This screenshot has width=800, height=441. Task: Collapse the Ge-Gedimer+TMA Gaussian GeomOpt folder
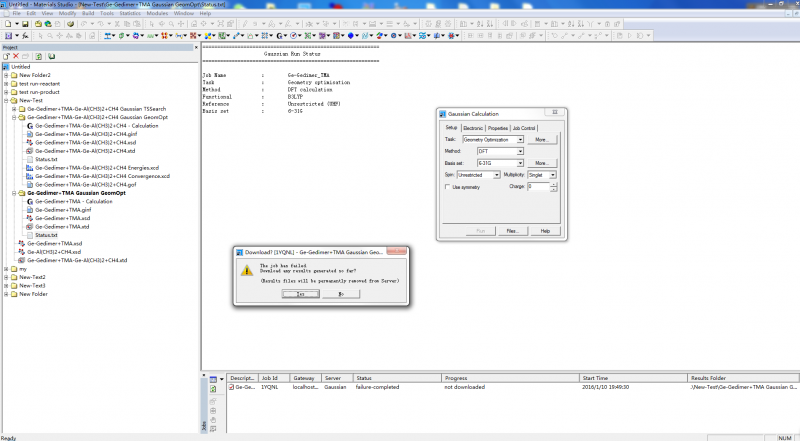coord(14,193)
